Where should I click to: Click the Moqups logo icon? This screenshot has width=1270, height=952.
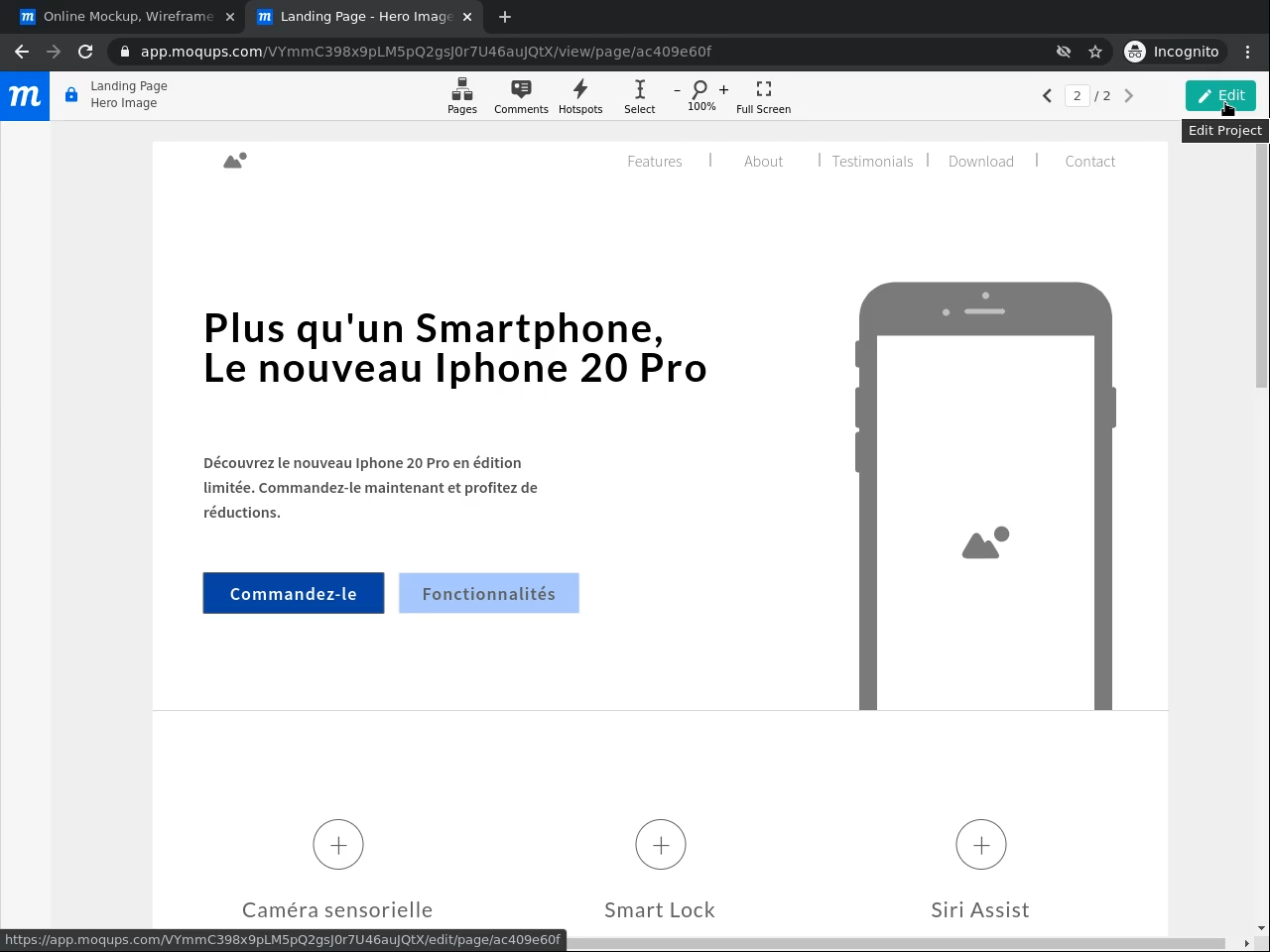(x=25, y=96)
